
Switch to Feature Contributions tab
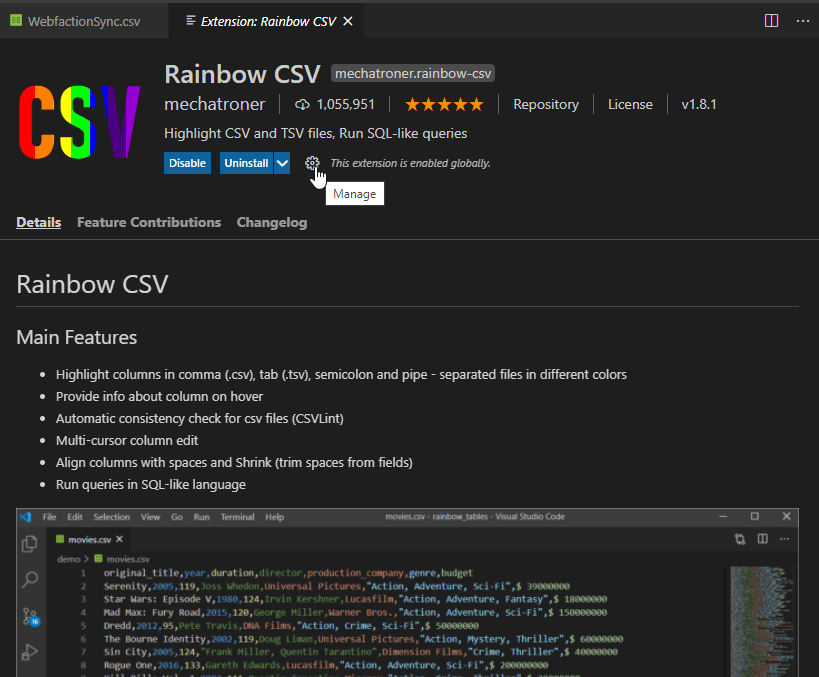coord(149,222)
